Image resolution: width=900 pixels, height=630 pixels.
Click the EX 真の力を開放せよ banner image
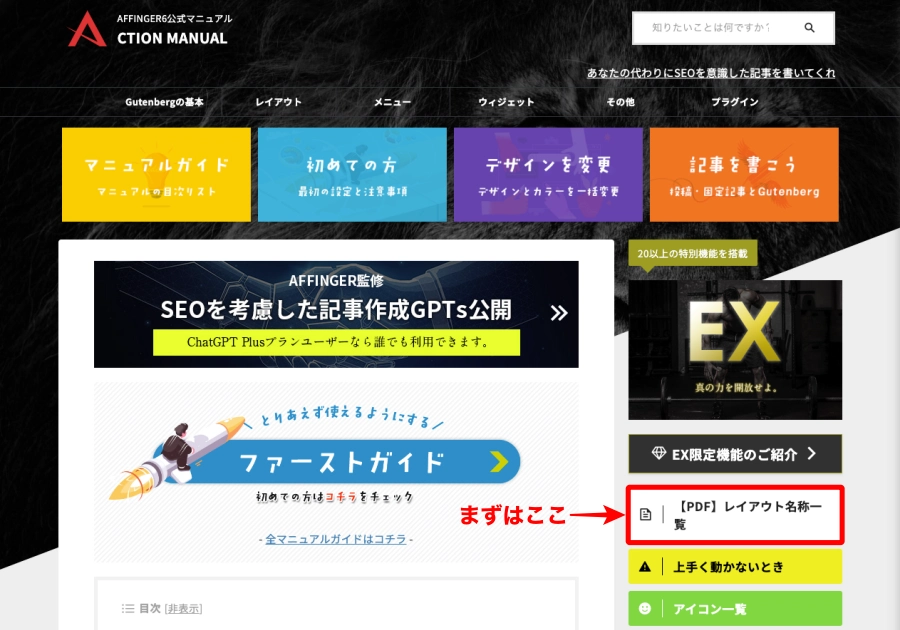point(735,350)
